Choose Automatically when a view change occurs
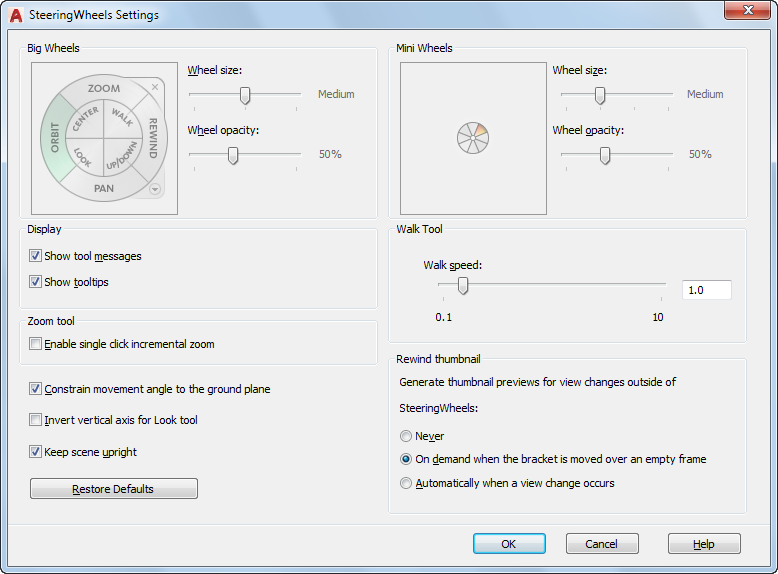Screen dimensions: 778x574 pyautogui.click(x=406, y=483)
